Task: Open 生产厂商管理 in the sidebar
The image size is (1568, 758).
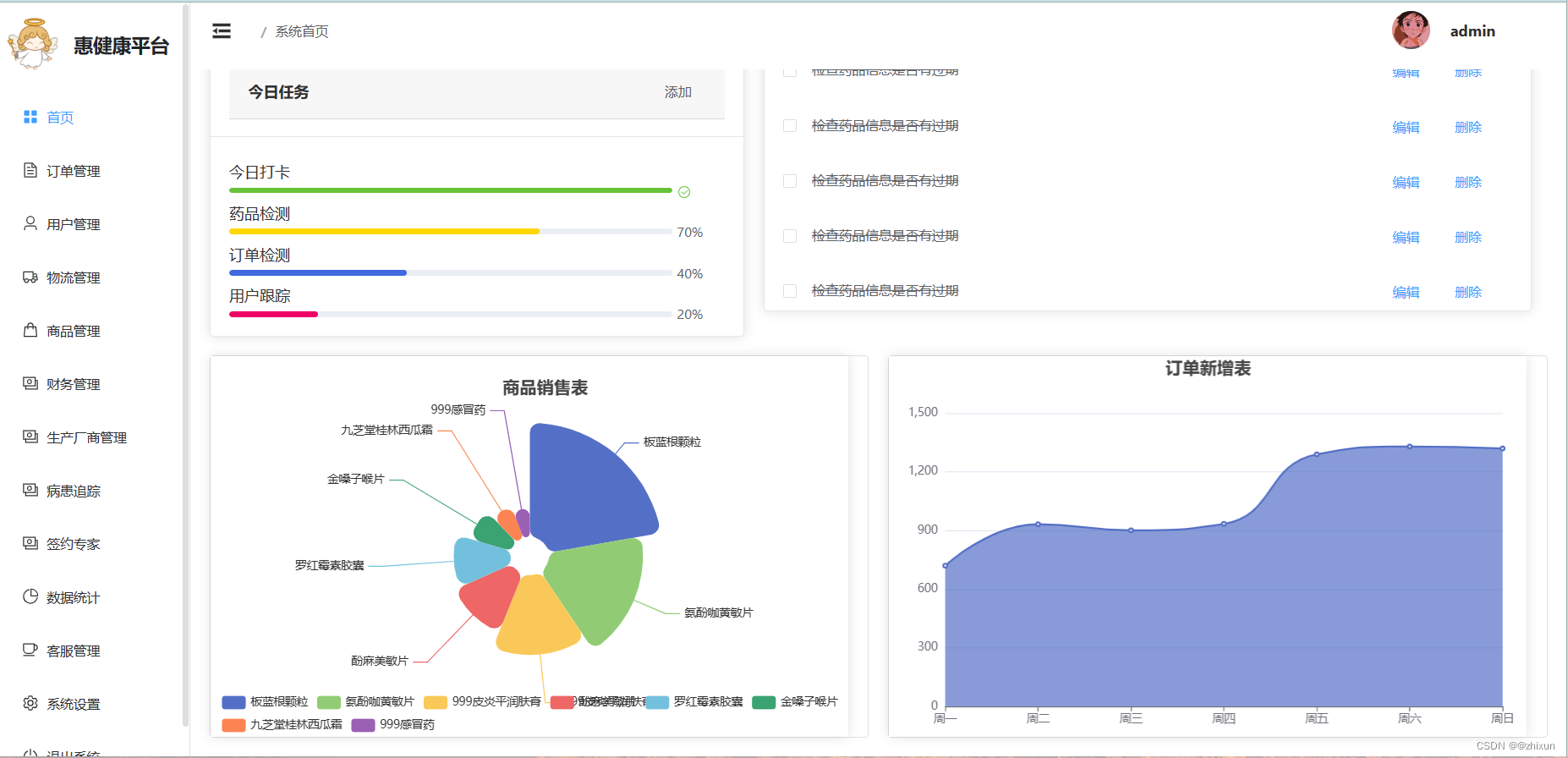Action: (87, 437)
